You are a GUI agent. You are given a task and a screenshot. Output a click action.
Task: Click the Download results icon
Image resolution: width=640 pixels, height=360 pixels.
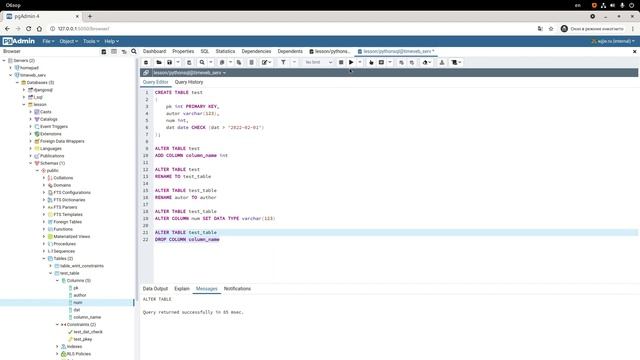point(442,62)
